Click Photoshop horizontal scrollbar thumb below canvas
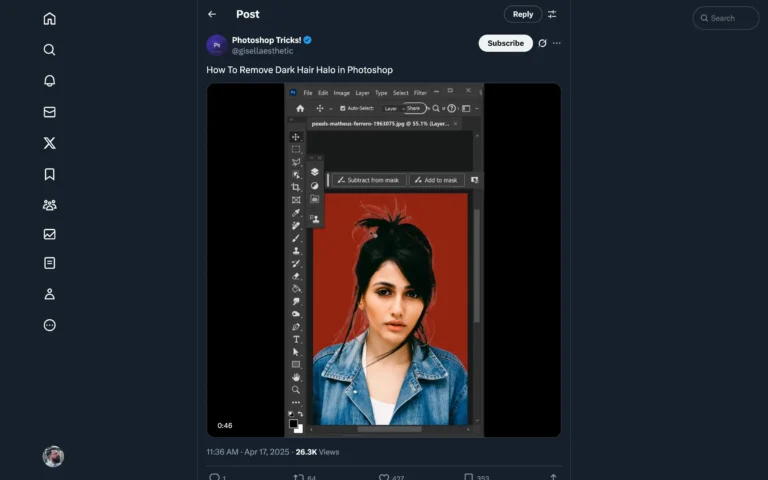Screen dimensions: 768x480 389,429
